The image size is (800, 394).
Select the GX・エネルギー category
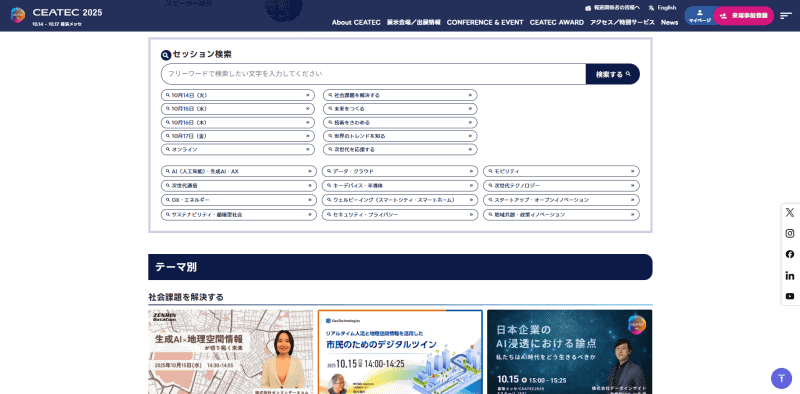[239, 200]
